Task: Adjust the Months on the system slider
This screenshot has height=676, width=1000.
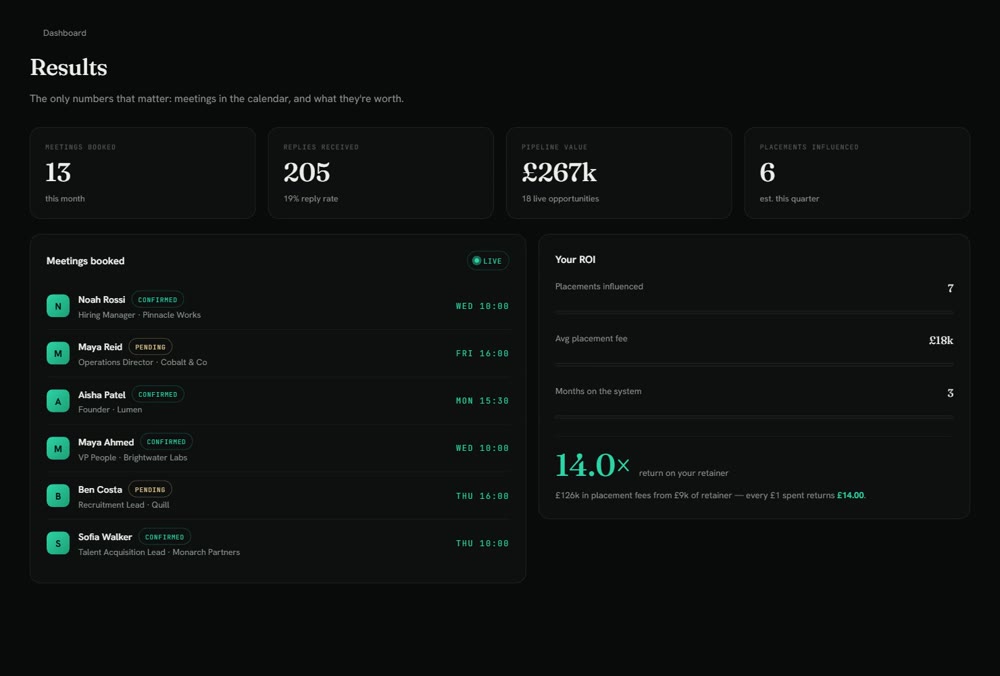Action: 754,416
